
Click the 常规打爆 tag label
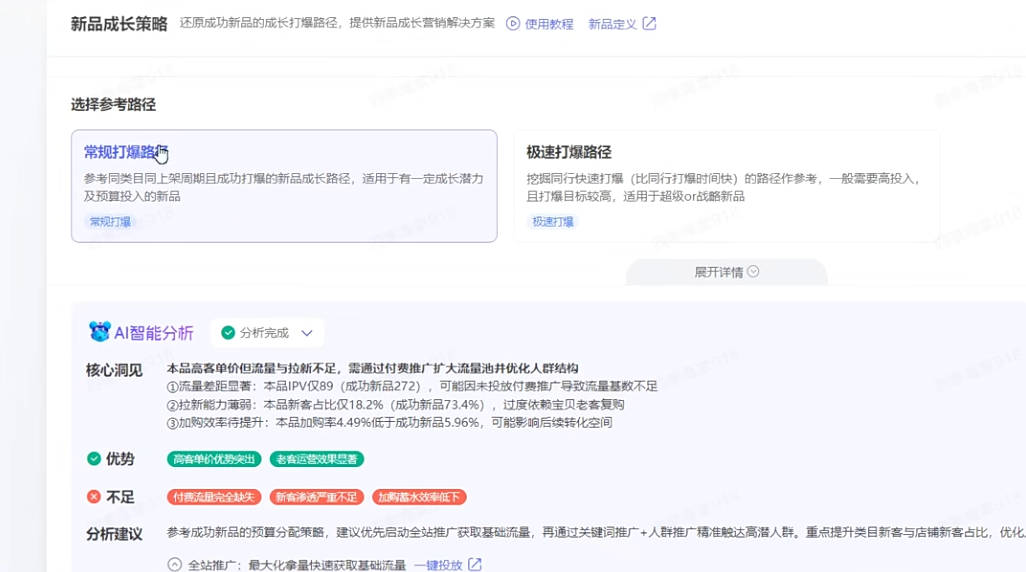(110, 222)
